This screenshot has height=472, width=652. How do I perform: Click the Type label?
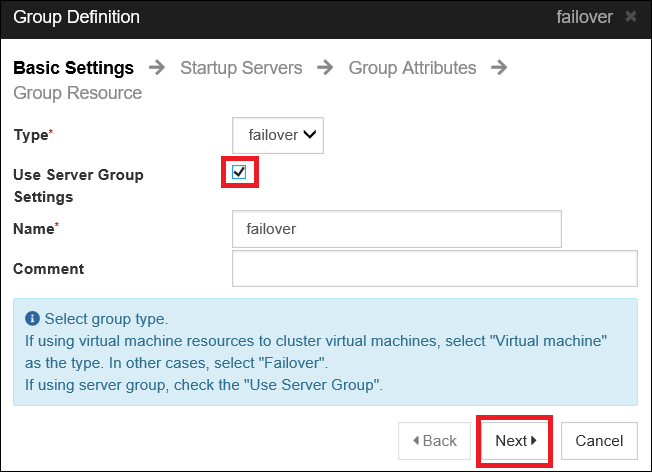[33, 135]
